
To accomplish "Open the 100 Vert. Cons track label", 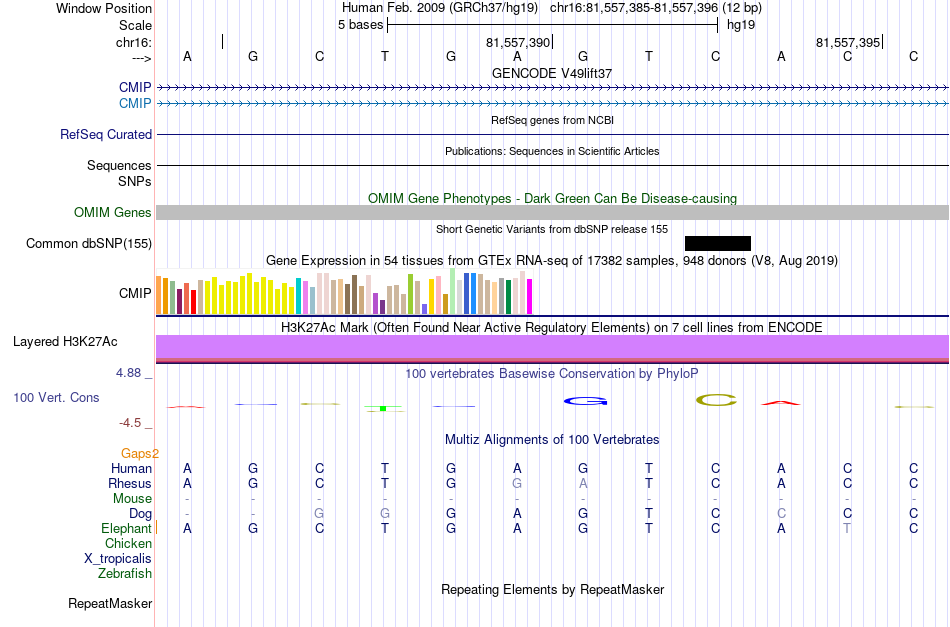I will pyautogui.click(x=56, y=397).
